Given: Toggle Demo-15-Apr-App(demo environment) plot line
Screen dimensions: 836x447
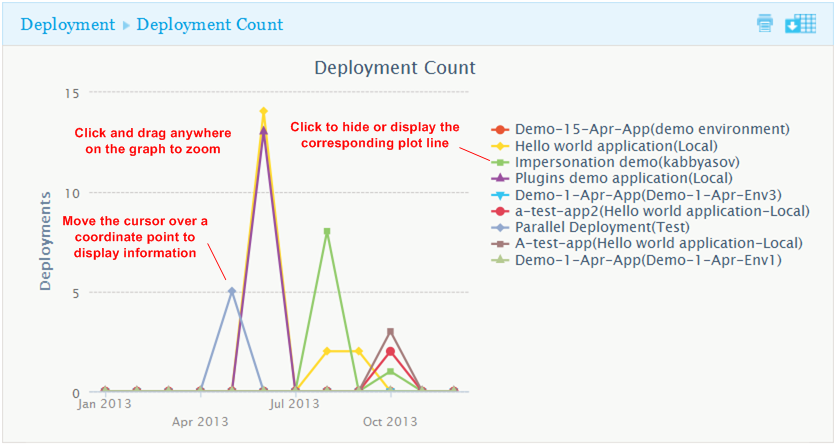Looking at the screenshot, I should pos(640,130).
